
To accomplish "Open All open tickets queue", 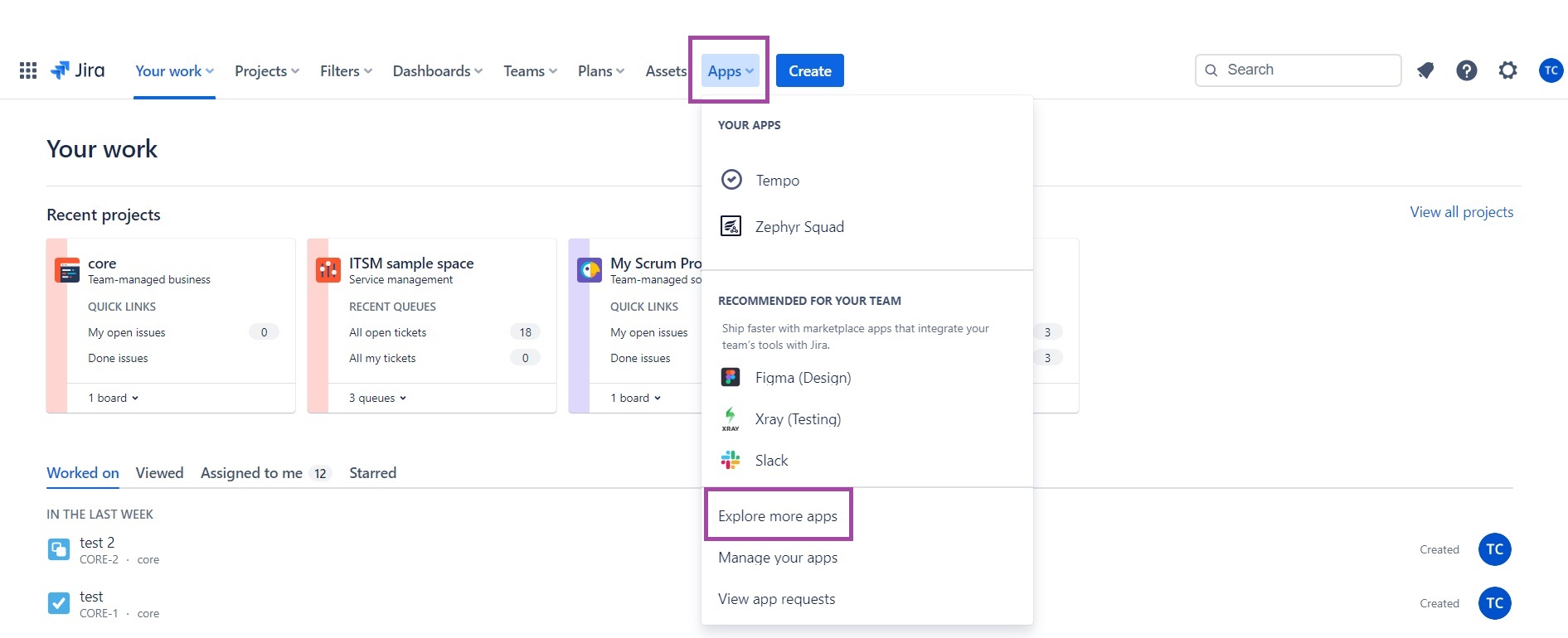I will pyautogui.click(x=387, y=332).
